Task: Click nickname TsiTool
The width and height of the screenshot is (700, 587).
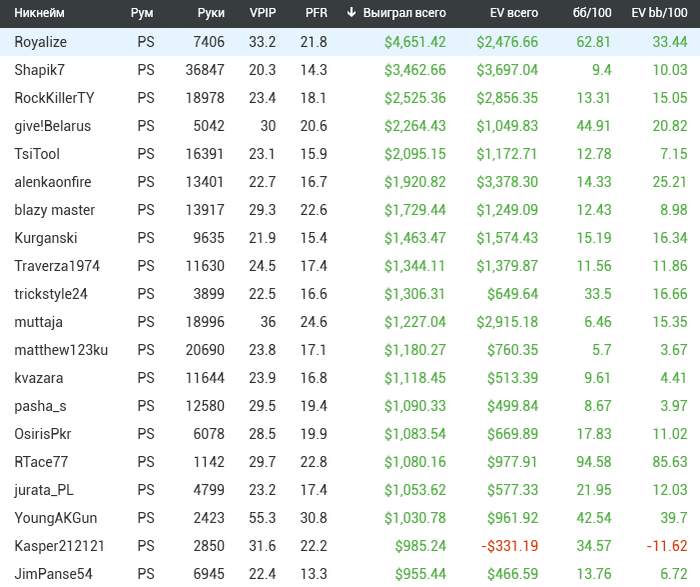Action: 37,154
